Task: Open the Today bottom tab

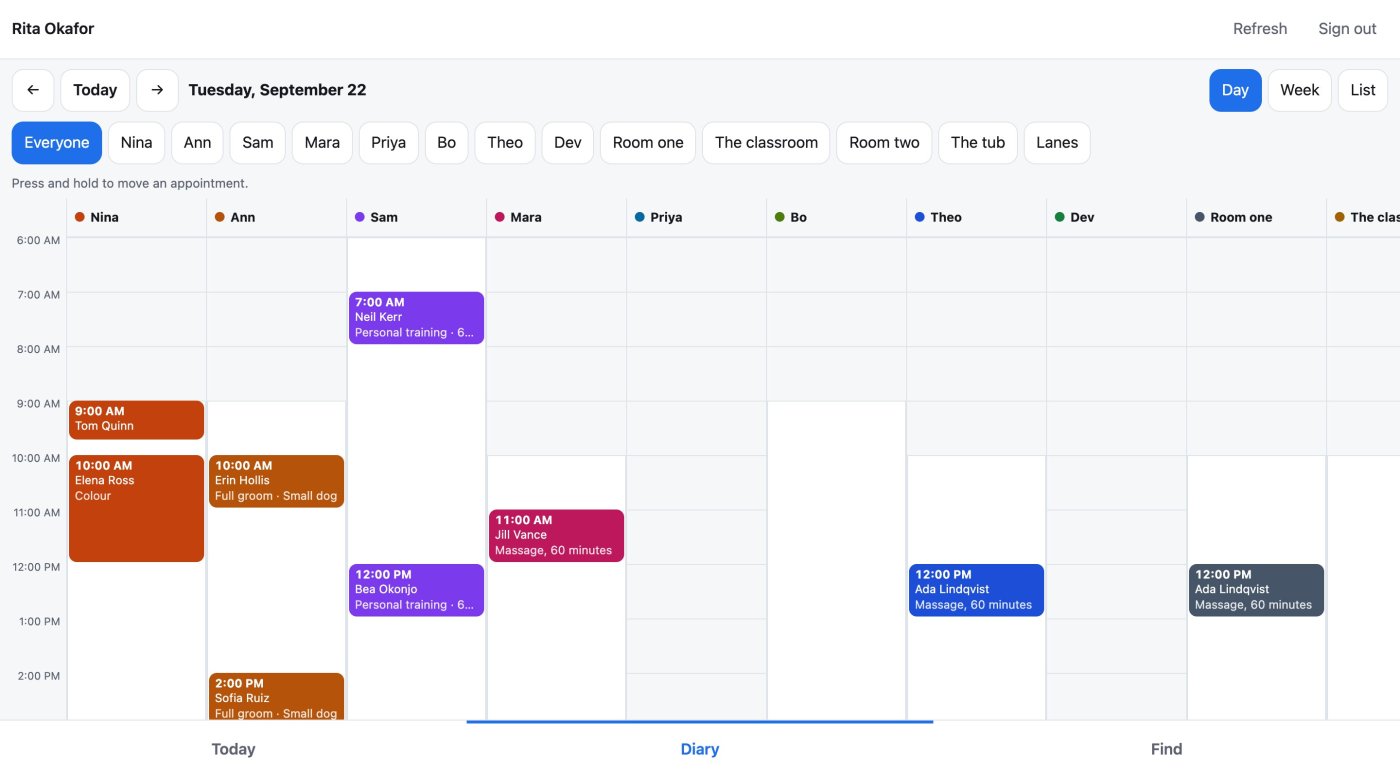Action: [x=233, y=749]
